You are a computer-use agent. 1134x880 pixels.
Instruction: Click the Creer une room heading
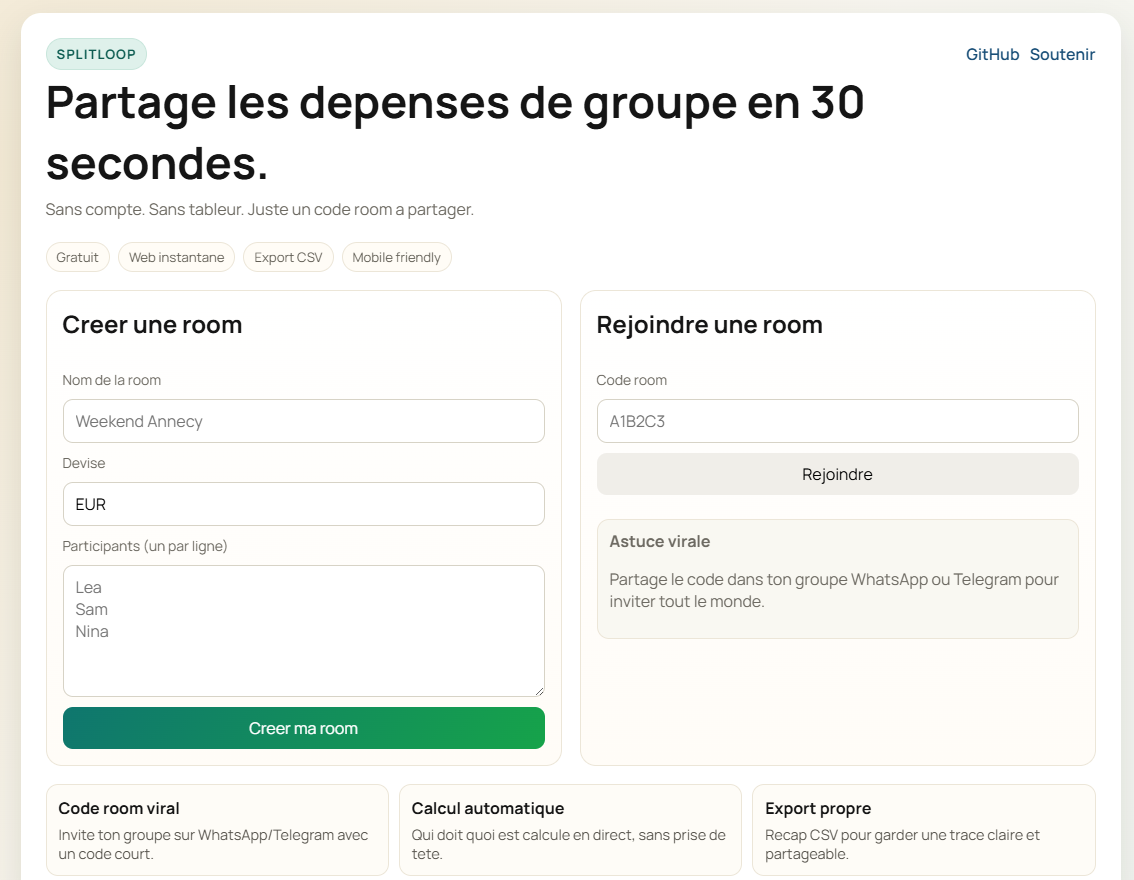(x=152, y=324)
